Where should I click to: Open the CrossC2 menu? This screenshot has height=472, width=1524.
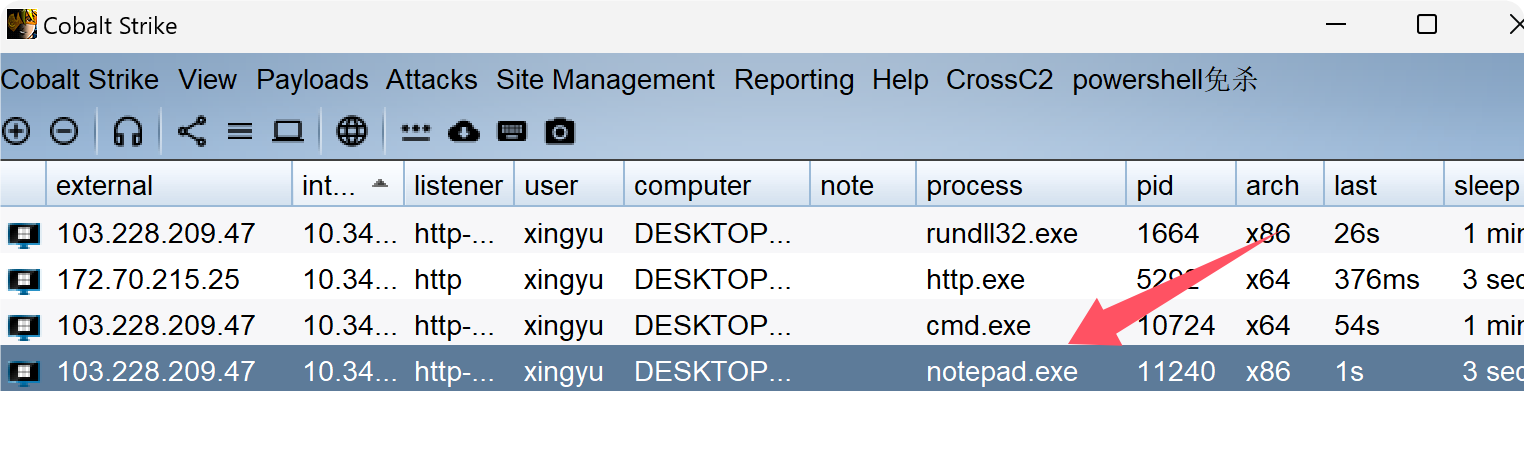point(1000,80)
